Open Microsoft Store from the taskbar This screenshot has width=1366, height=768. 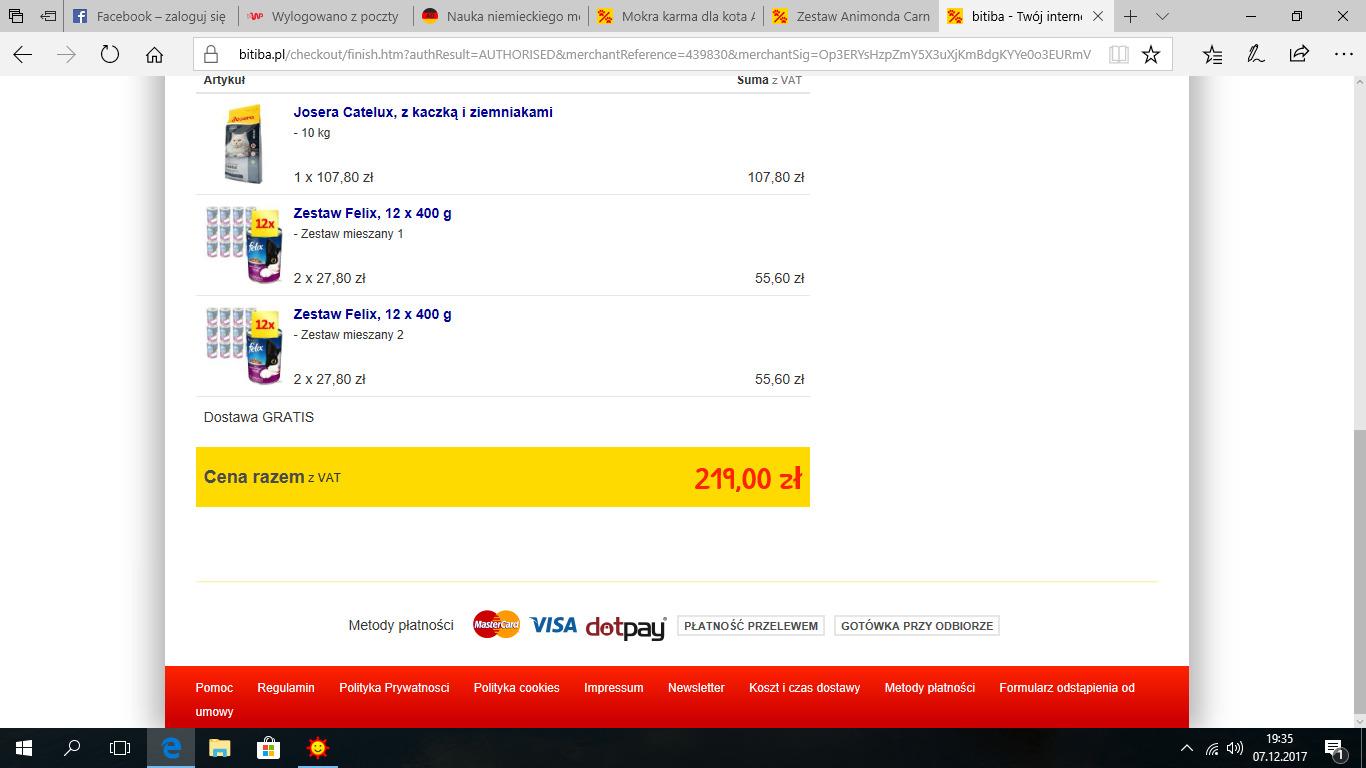tap(268, 748)
